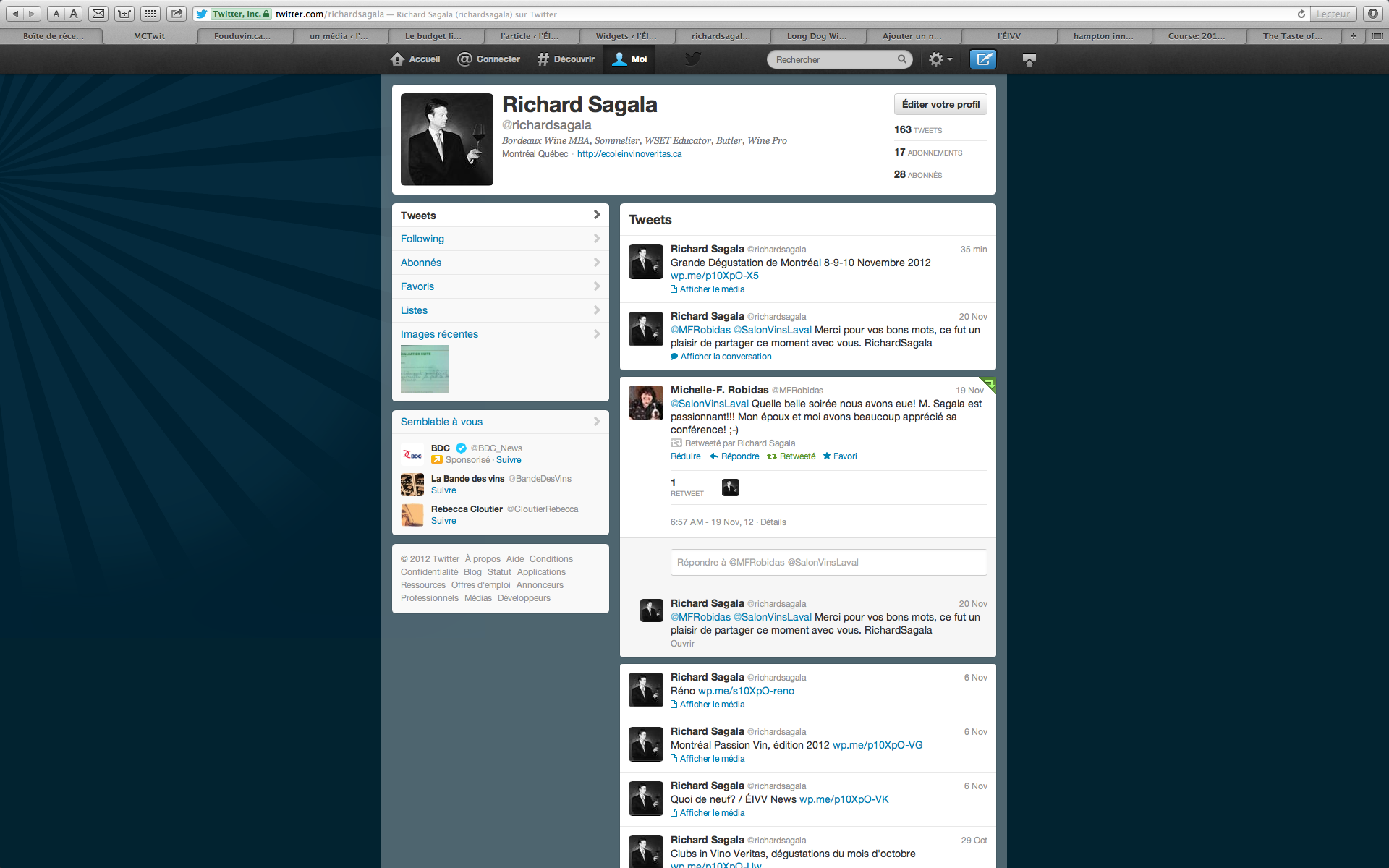Click the Safari share icon
The width and height of the screenshot is (1389, 868).
point(176,14)
